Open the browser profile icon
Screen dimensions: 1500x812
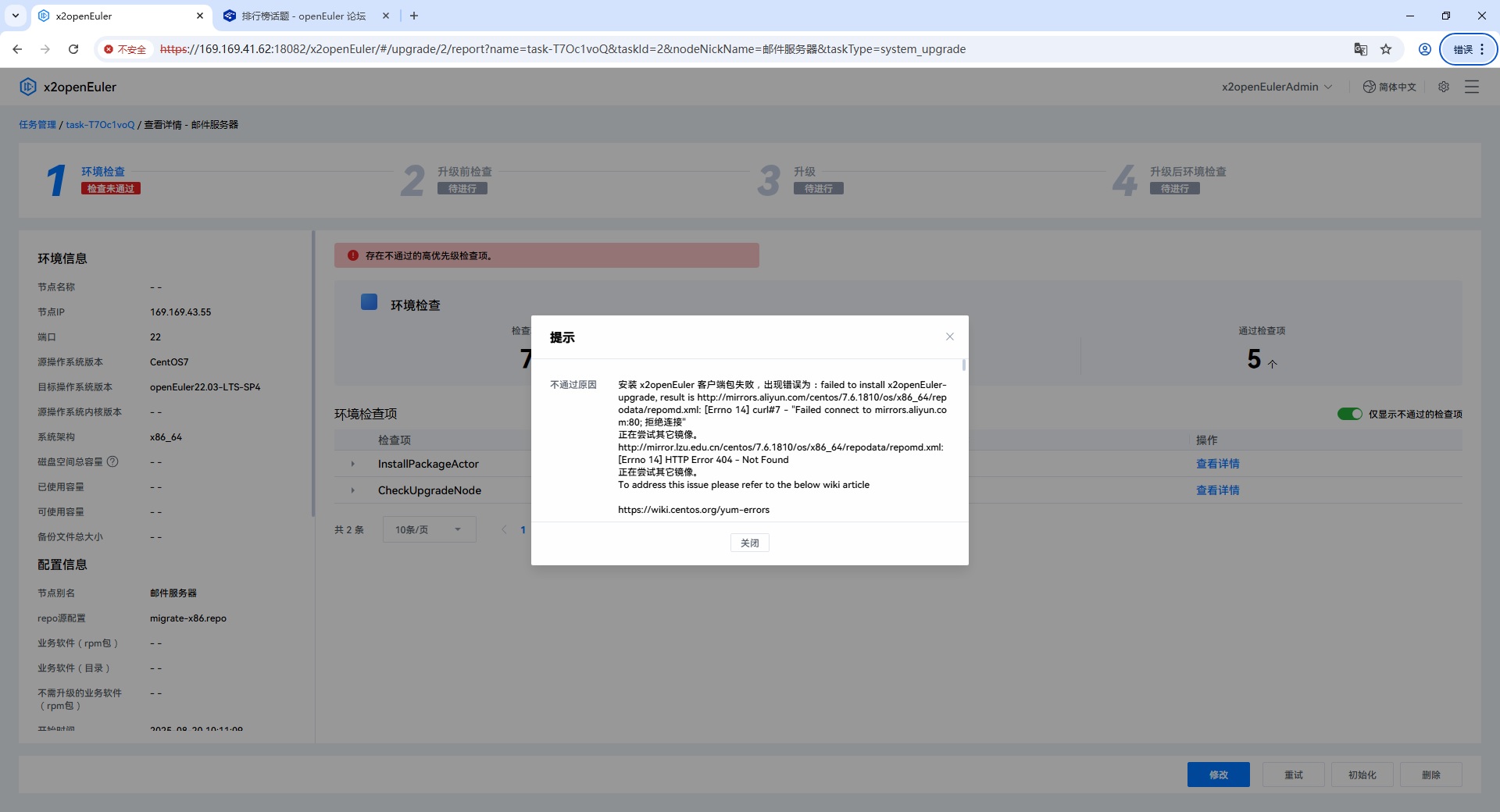click(x=1425, y=49)
